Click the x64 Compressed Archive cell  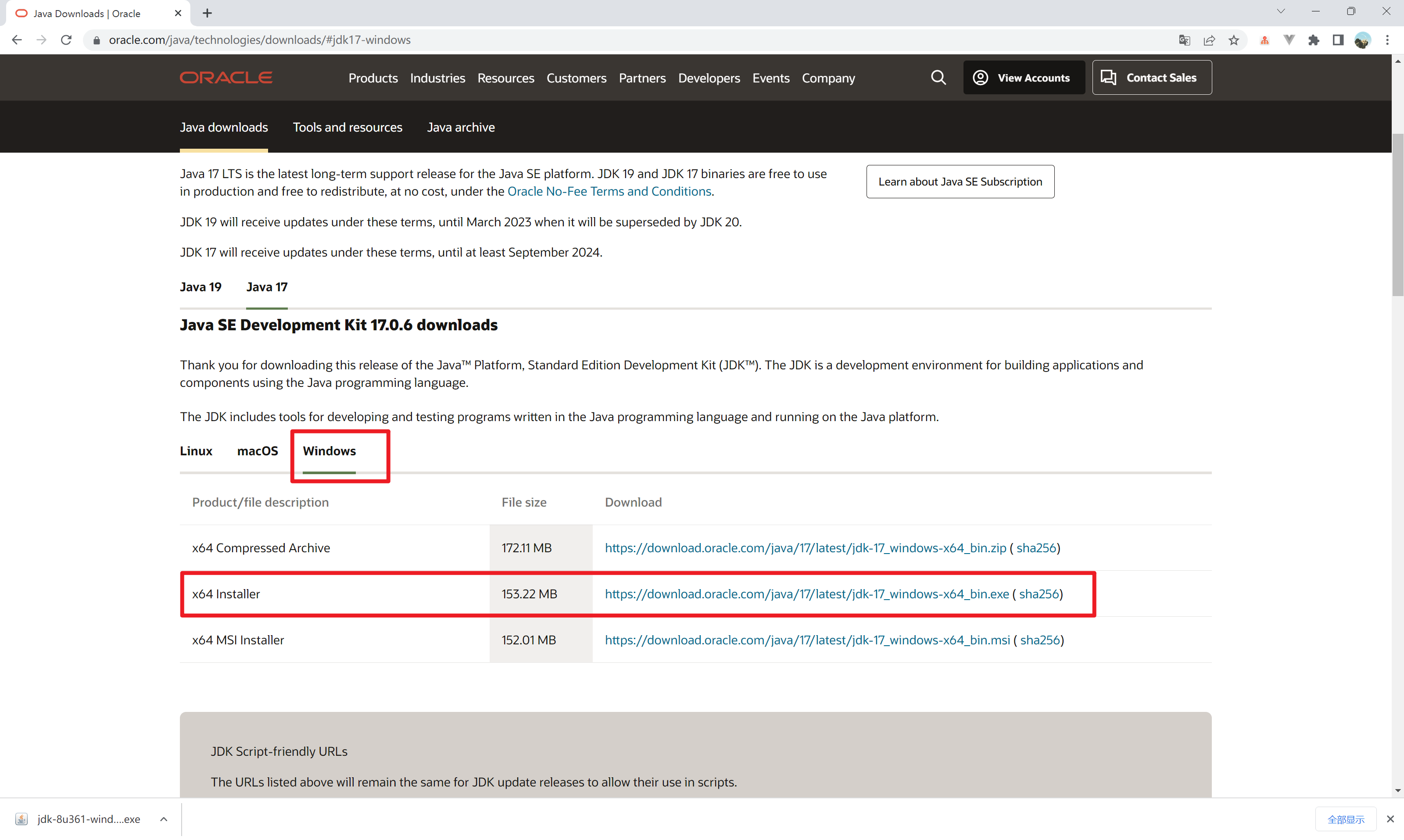335,548
